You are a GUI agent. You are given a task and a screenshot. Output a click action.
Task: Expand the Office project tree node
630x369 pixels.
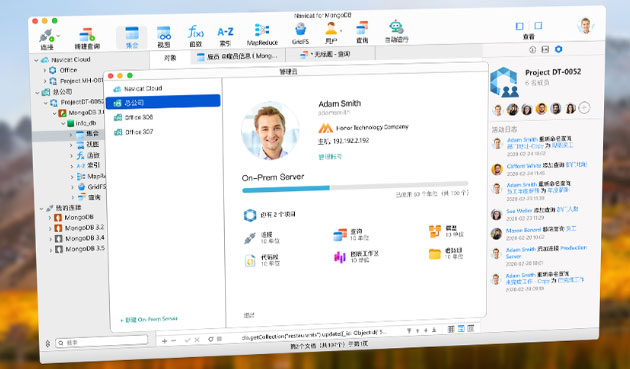[x=45, y=70]
